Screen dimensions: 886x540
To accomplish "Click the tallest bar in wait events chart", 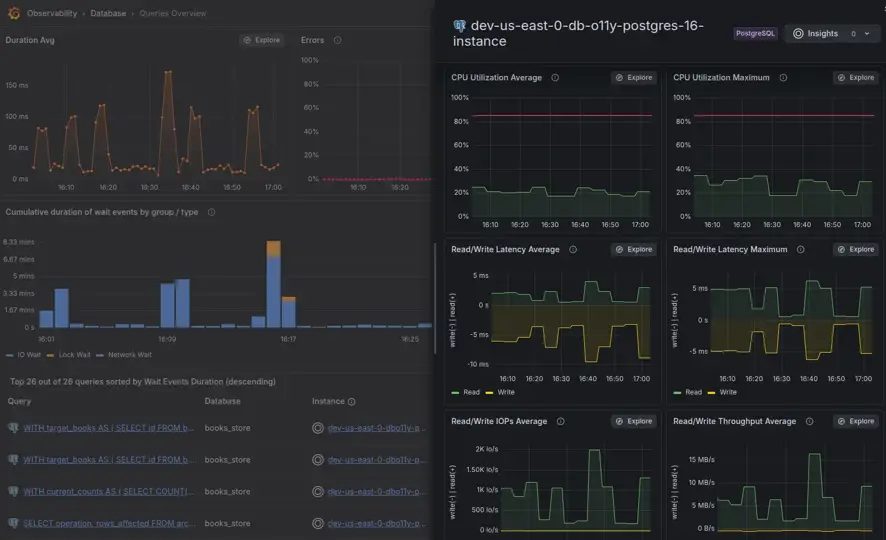I will pos(273,284).
